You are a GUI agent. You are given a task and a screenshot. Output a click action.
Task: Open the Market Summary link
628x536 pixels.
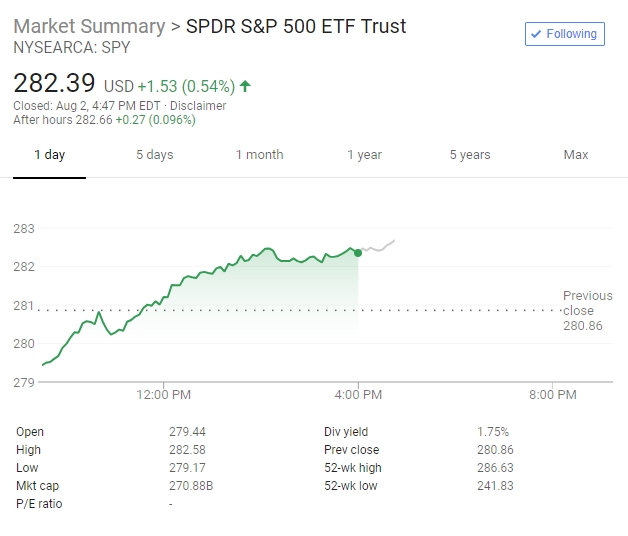tap(89, 26)
